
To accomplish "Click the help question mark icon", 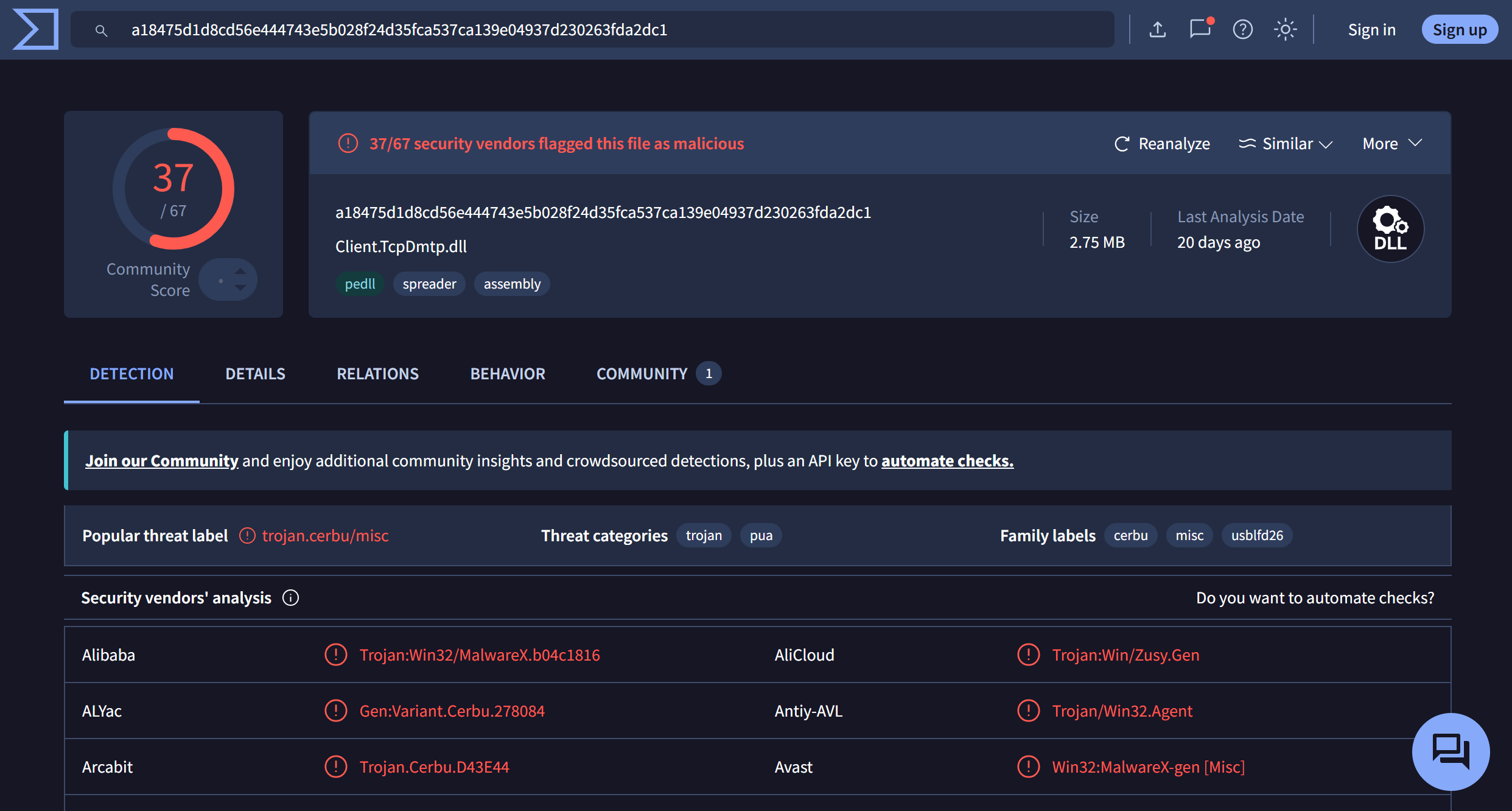I will click(1242, 29).
